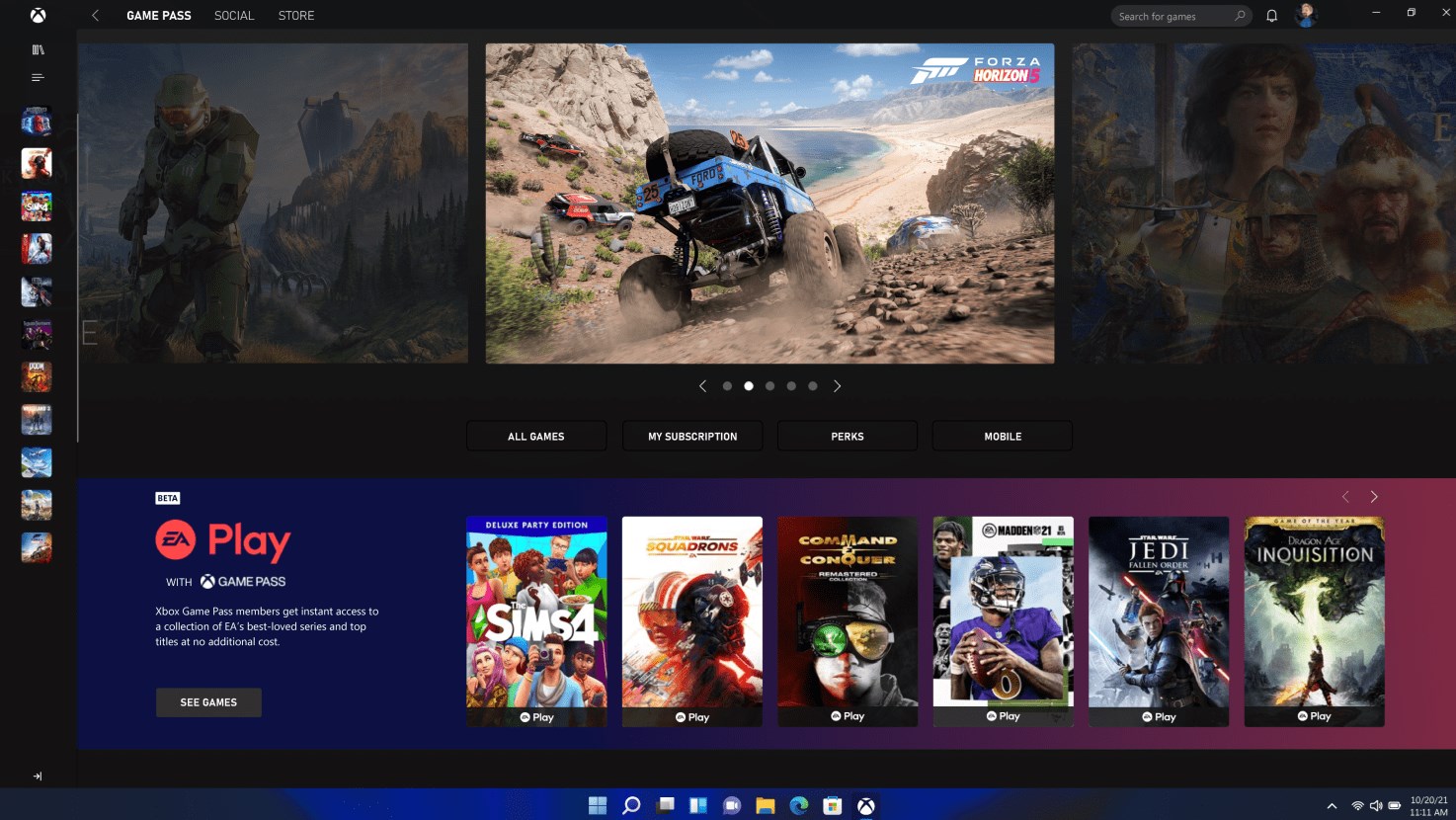Viewport: 1456px width, 820px height.
Task: Show previous EA Play games
Action: 1345,497
